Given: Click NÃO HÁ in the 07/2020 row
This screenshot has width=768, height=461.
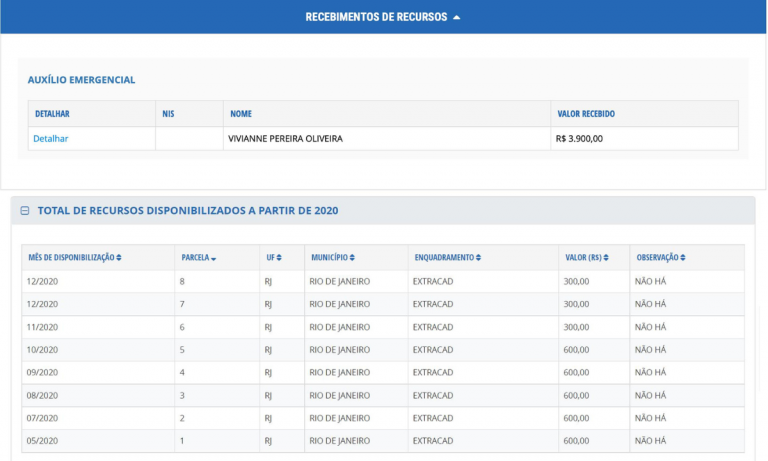Looking at the screenshot, I should point(650,418).
